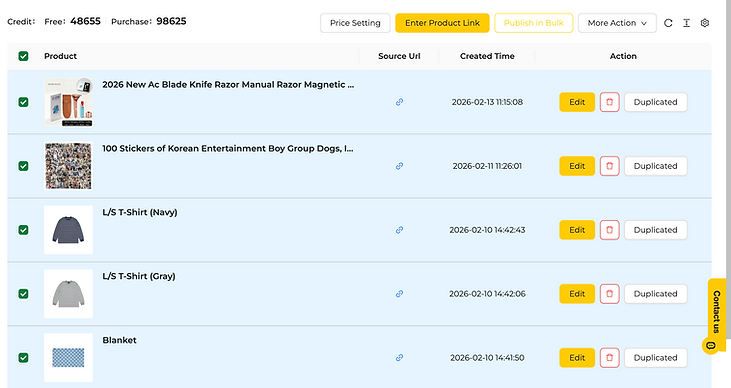Click Duplicated for Ac Blade Knife Razor
Screen dimensions: 731x388
coord(655,102)
